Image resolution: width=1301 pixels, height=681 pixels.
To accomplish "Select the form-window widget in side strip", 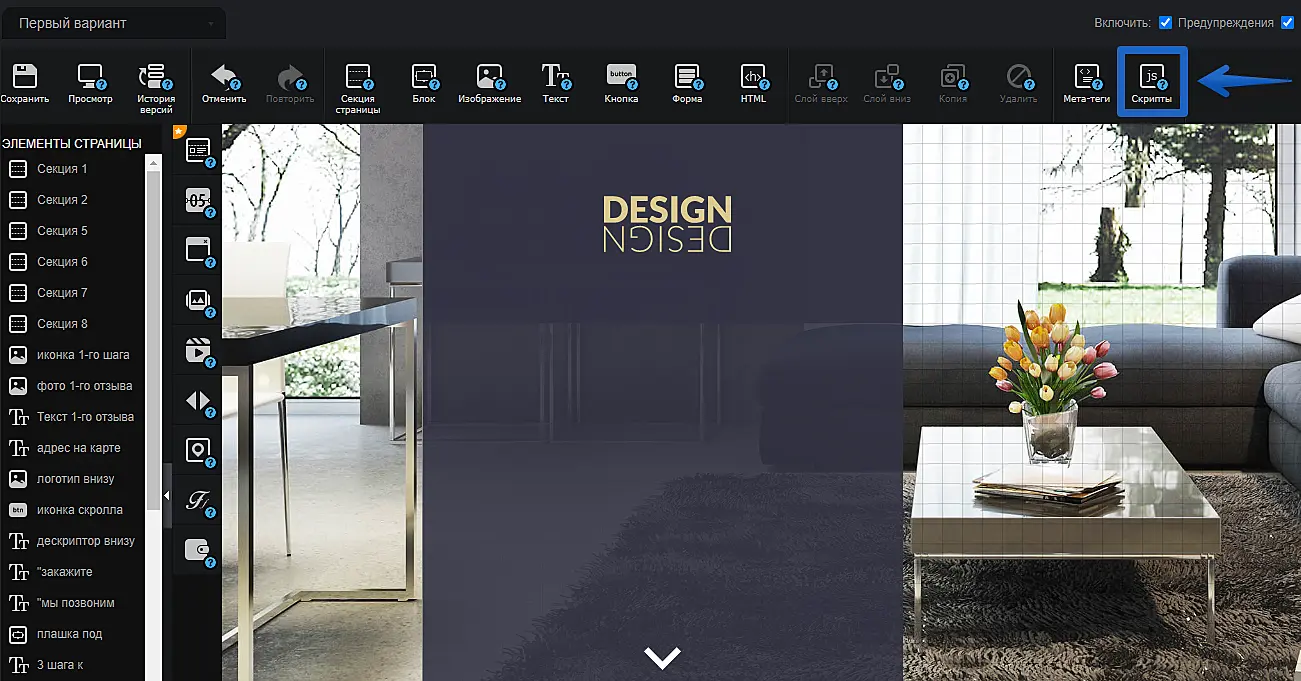I will pyautogui.click(x=198, y=151).
